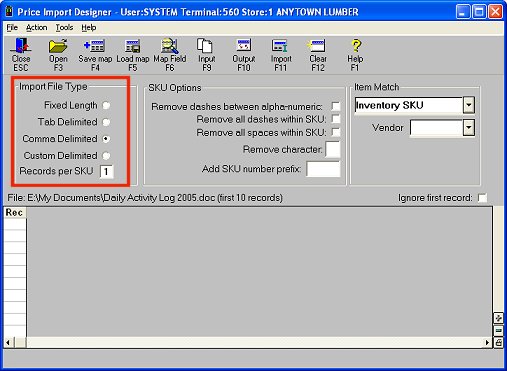Click the Remove character input box
The image size is (507, 371).
pyautogui.click(x=333, y=149)
